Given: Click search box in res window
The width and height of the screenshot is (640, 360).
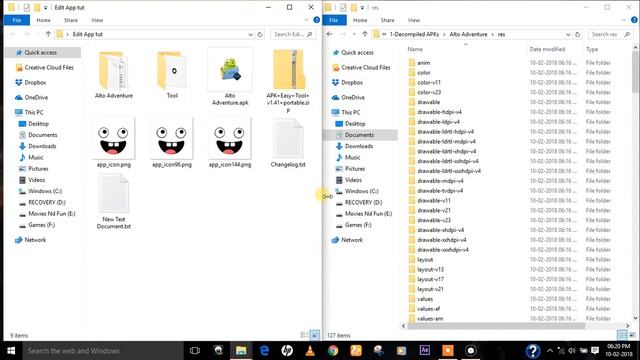Looking at the screenshot, I should click(x=611, y=34).
